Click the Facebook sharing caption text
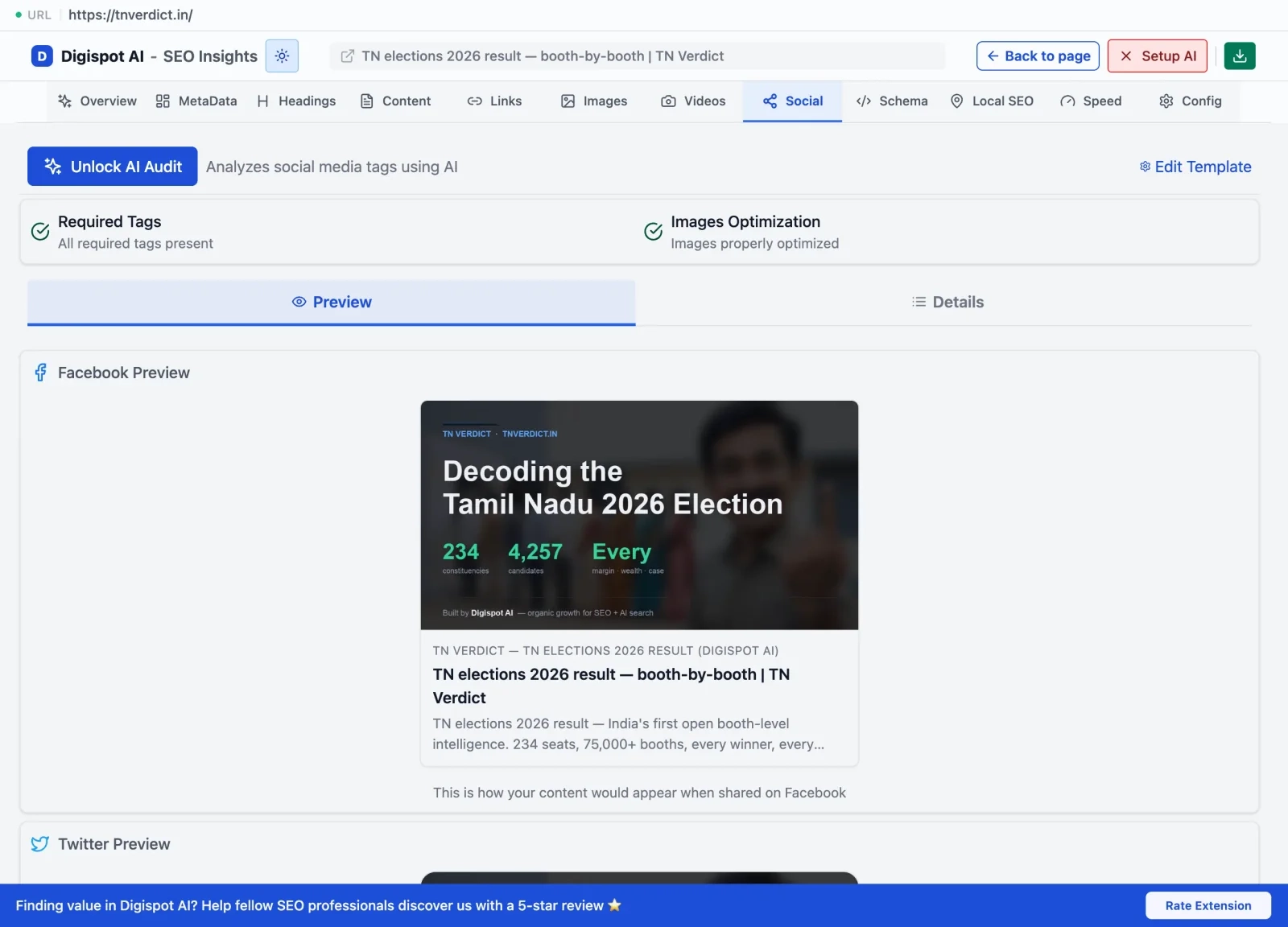 pos(639,793)
